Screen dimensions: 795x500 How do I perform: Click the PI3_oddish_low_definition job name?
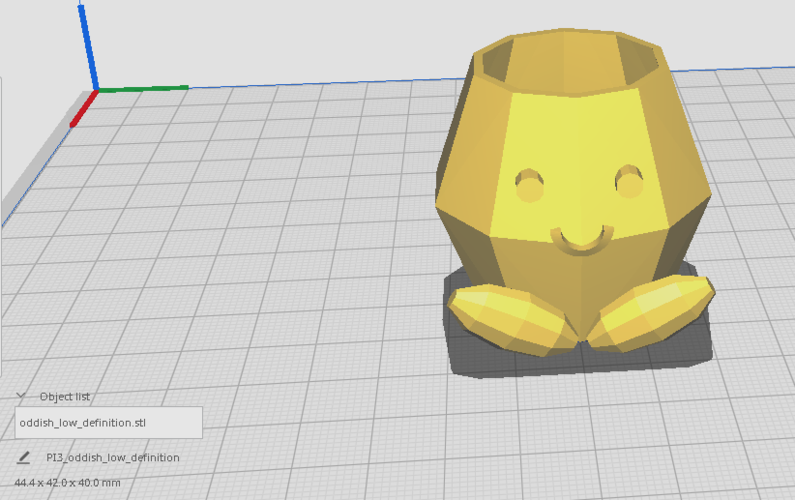click(x=113, y=458)
